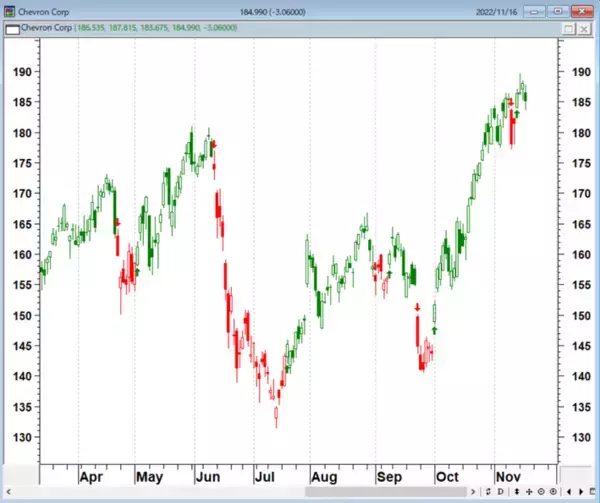Image resolution: width=600 pixels, height=503 pixels.
Task: Click the horizontal scrollbar thumb
Action: point(386,492)
